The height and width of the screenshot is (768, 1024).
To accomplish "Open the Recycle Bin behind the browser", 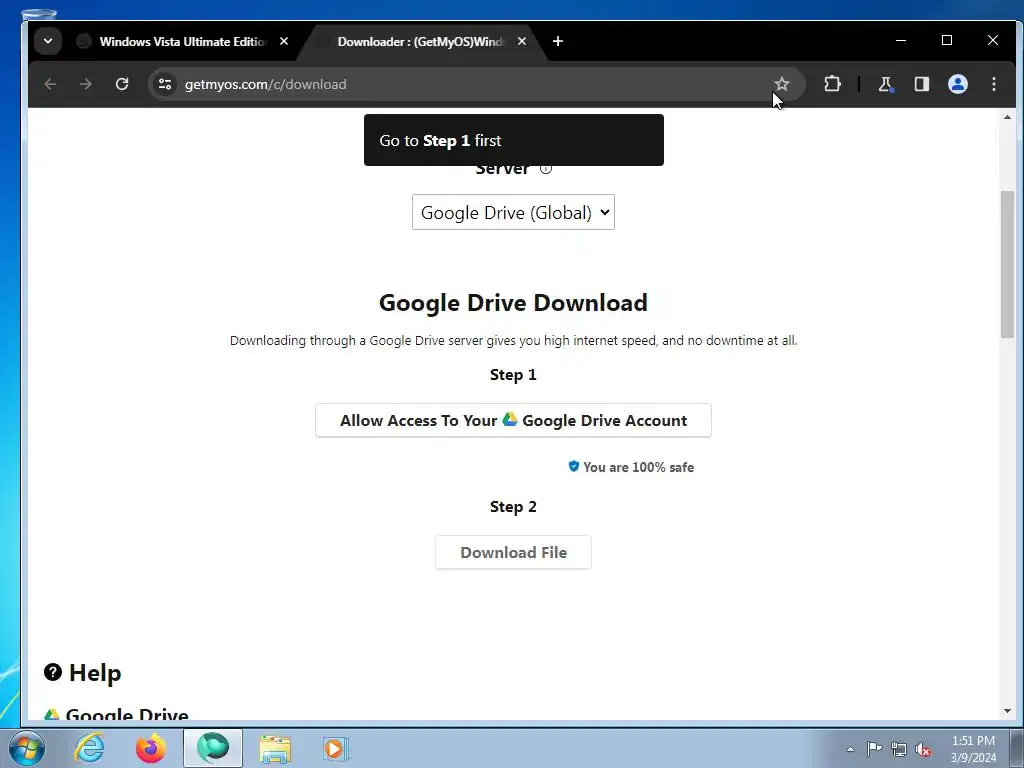I will pyautogui.click(x=39, y=14).
